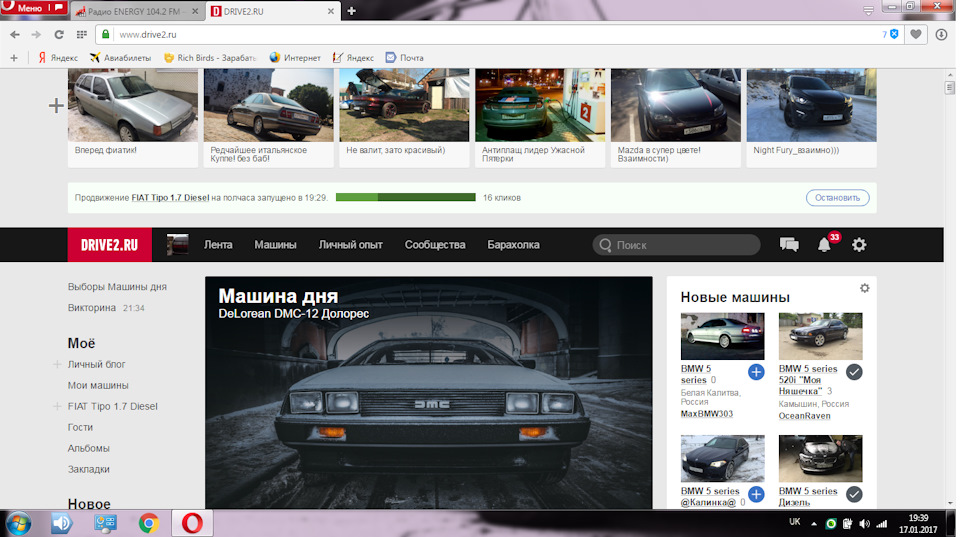Open the user avatar in nav bar
The height and width of the screenshot is (537, 960).
[178, 245]
